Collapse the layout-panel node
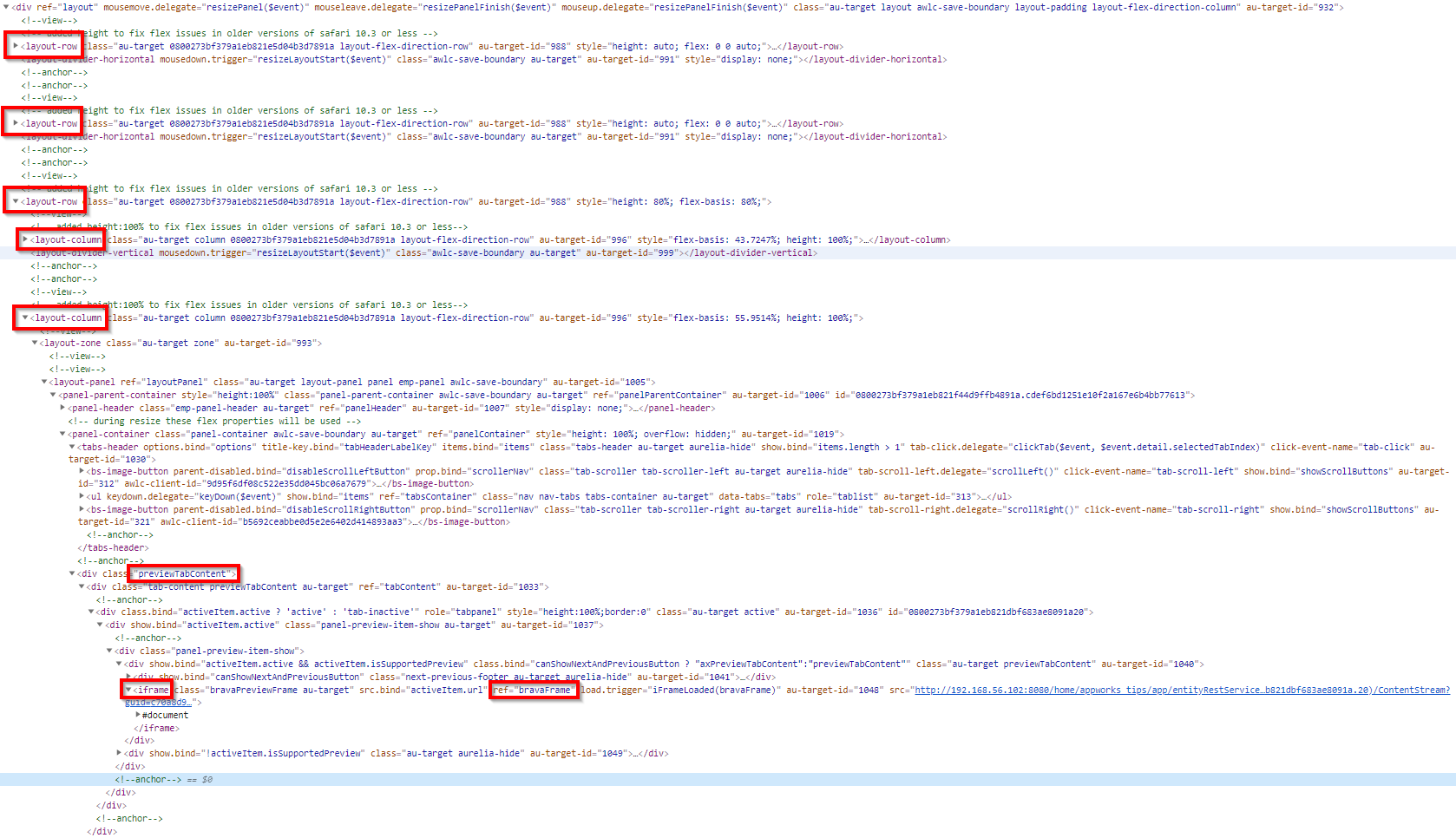Image resolution: width=1456 pixels, height=838 pixels. coord(44,383)
